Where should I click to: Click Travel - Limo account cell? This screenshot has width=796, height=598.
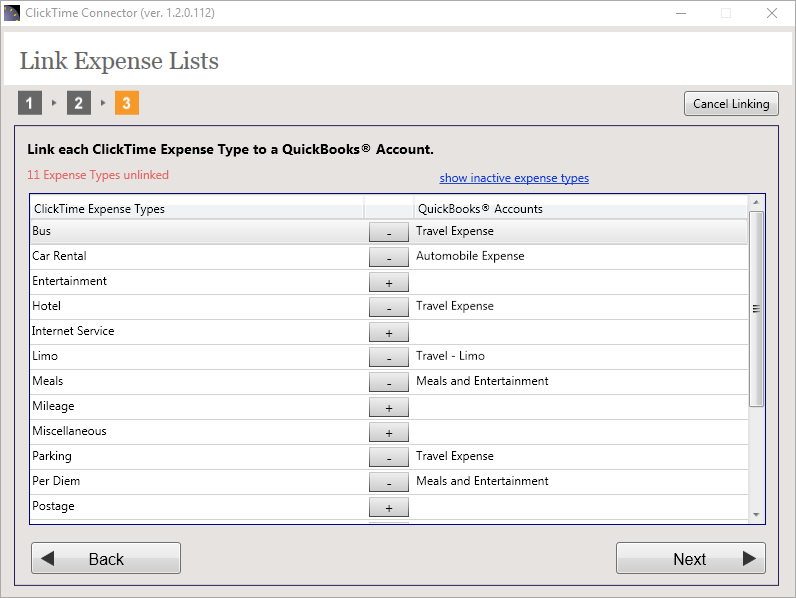(450, 356)
